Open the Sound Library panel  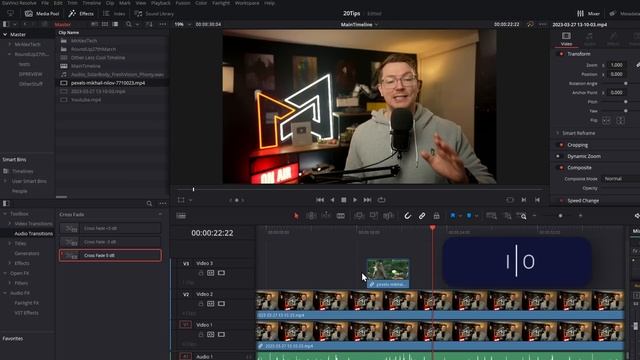click(154, 13)
